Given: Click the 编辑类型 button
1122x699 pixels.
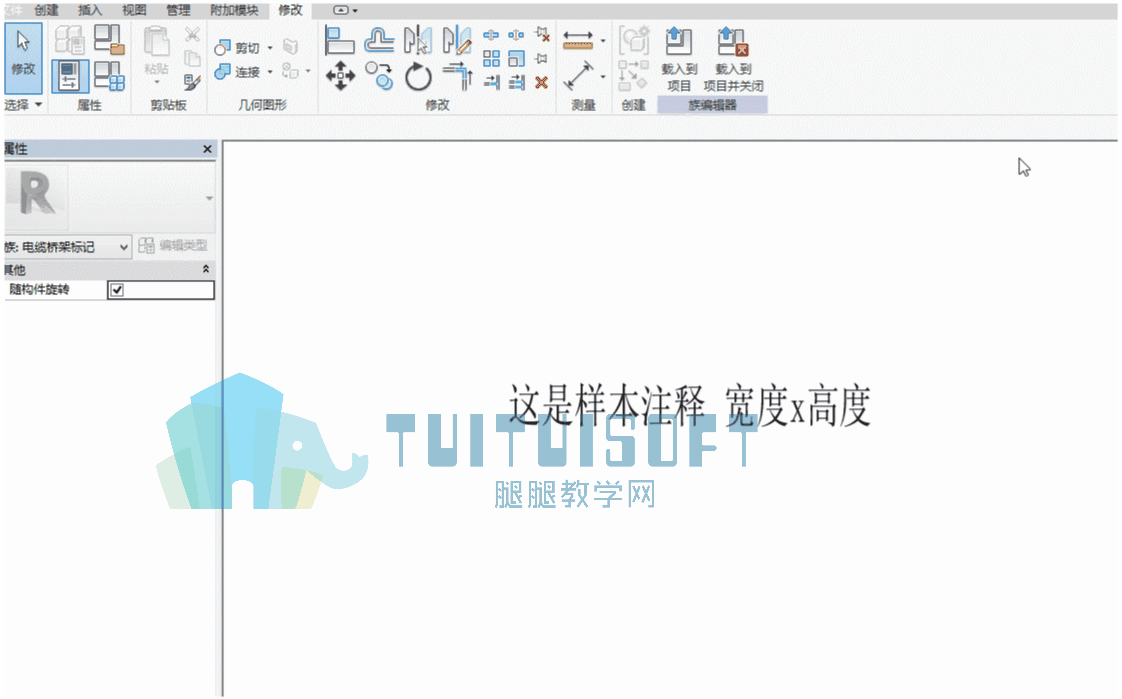Looking at the screenshot, I should 173,245.
